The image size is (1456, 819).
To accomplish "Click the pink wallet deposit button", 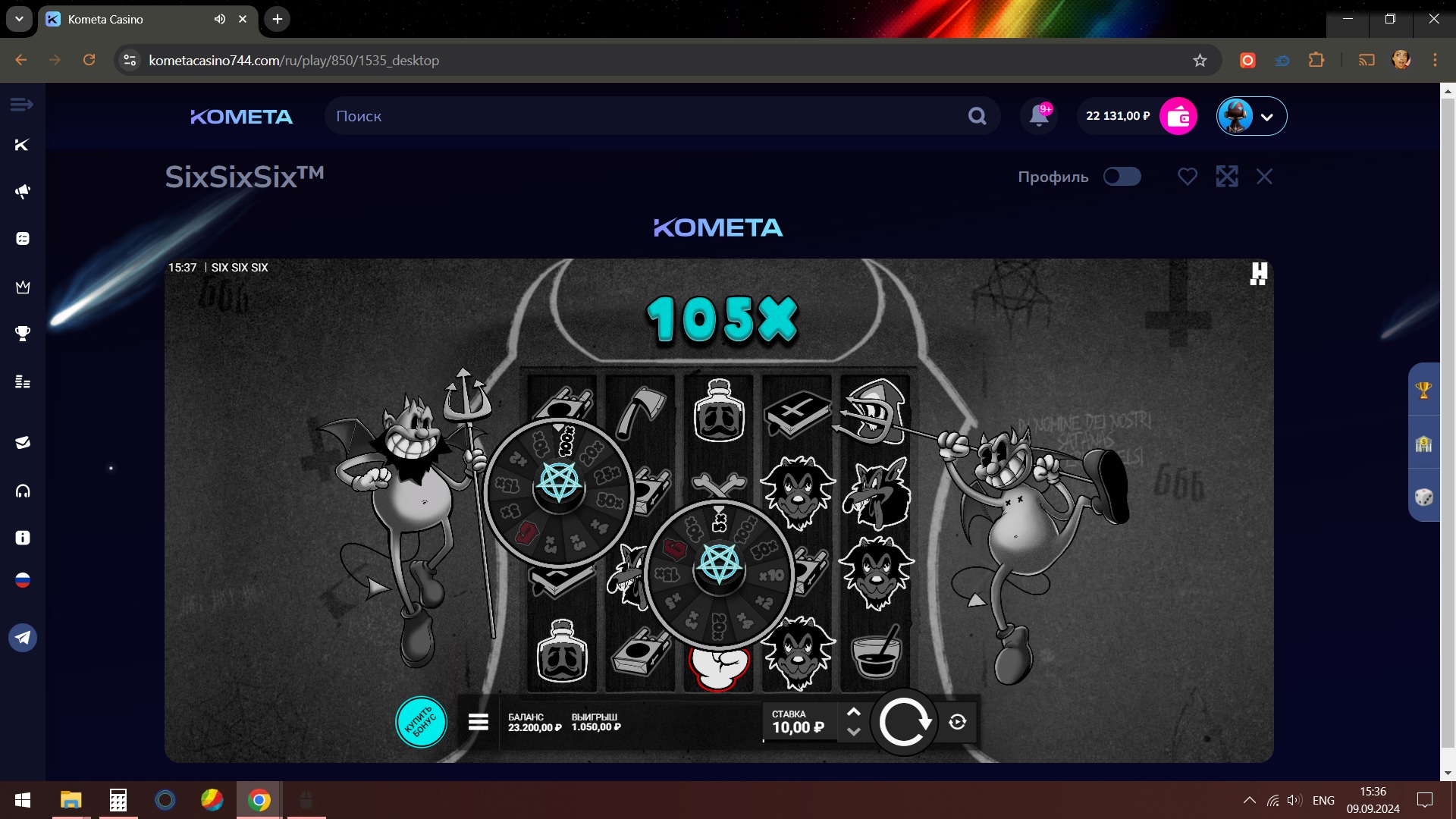I will tap(1178, 116).
